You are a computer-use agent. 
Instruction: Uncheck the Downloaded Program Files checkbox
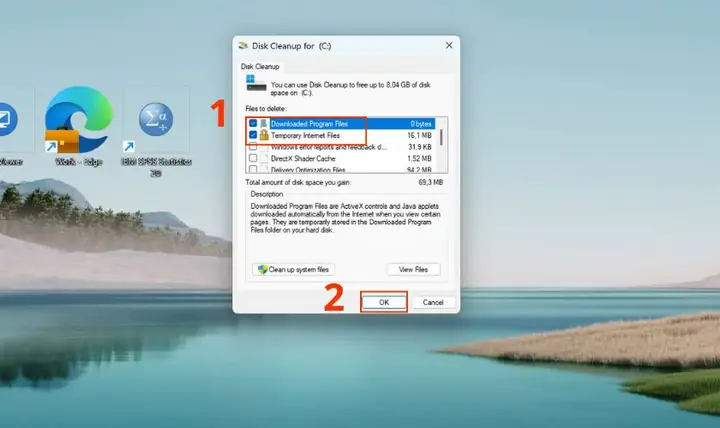pyautogui.click(x=253, y=123)
